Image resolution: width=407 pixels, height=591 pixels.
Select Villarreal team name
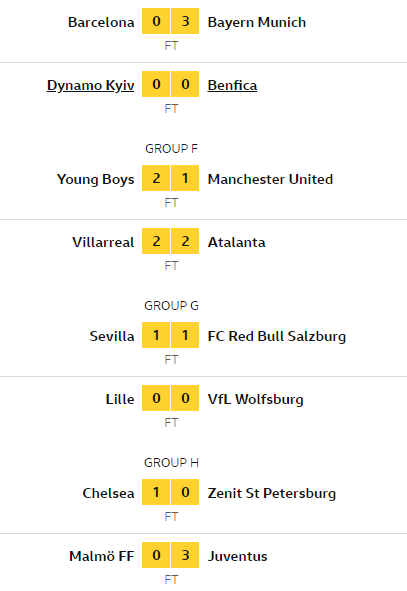click(103, 242)
